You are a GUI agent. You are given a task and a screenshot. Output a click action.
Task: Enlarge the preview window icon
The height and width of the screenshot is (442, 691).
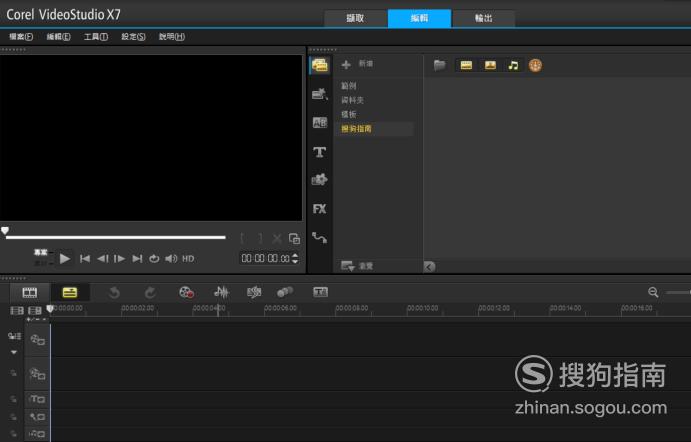click(294, 238)
